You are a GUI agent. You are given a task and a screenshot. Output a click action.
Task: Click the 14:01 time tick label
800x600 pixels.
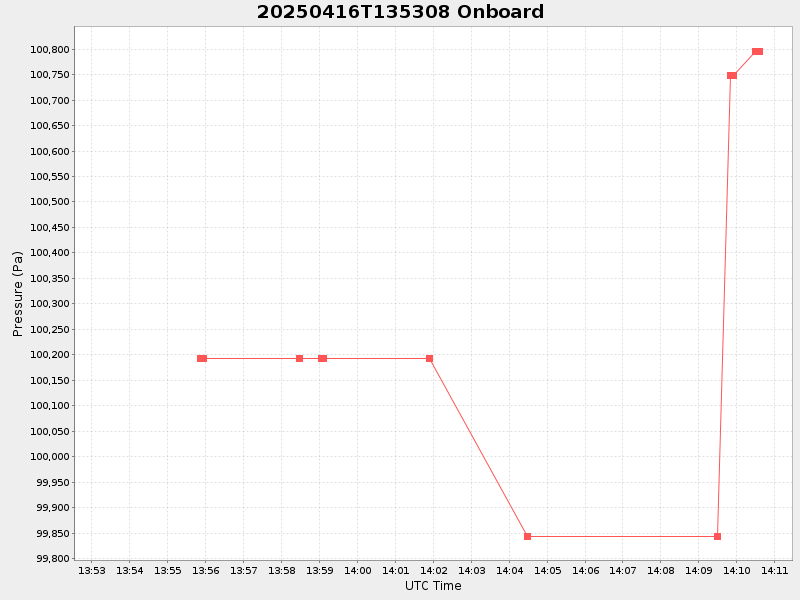395,570
